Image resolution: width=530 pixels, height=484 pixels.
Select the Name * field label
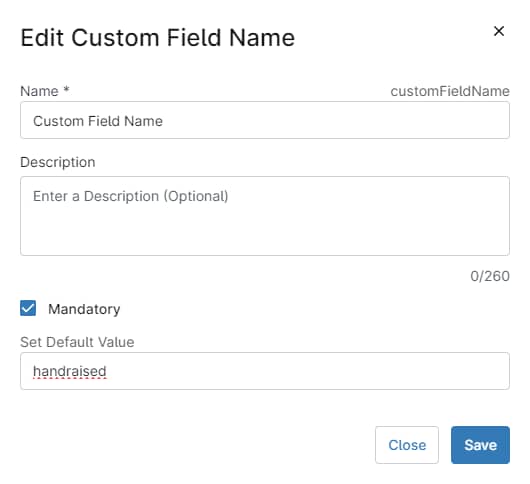point(45,91)
